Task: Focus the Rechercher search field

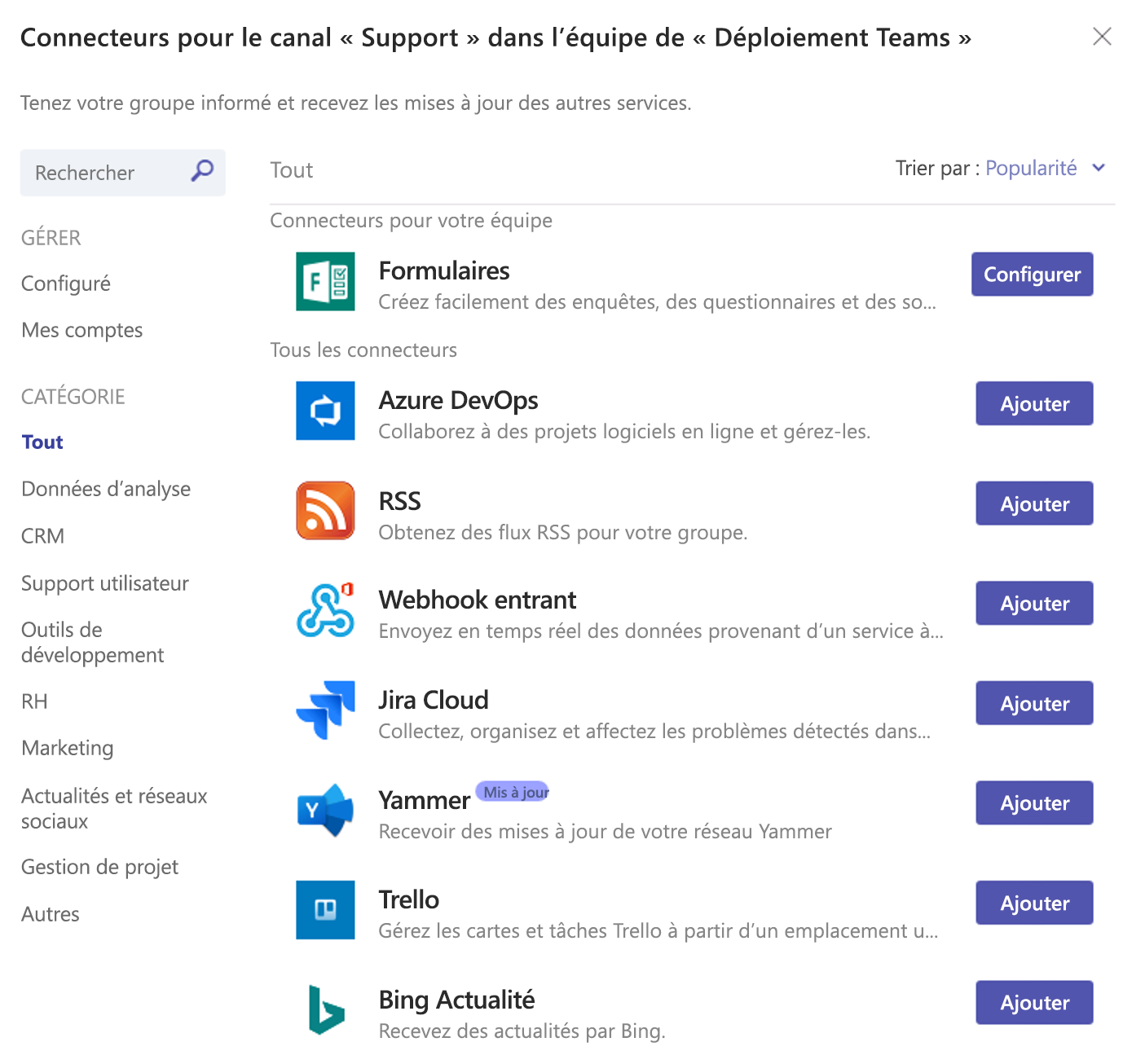Action: [123, 173]
